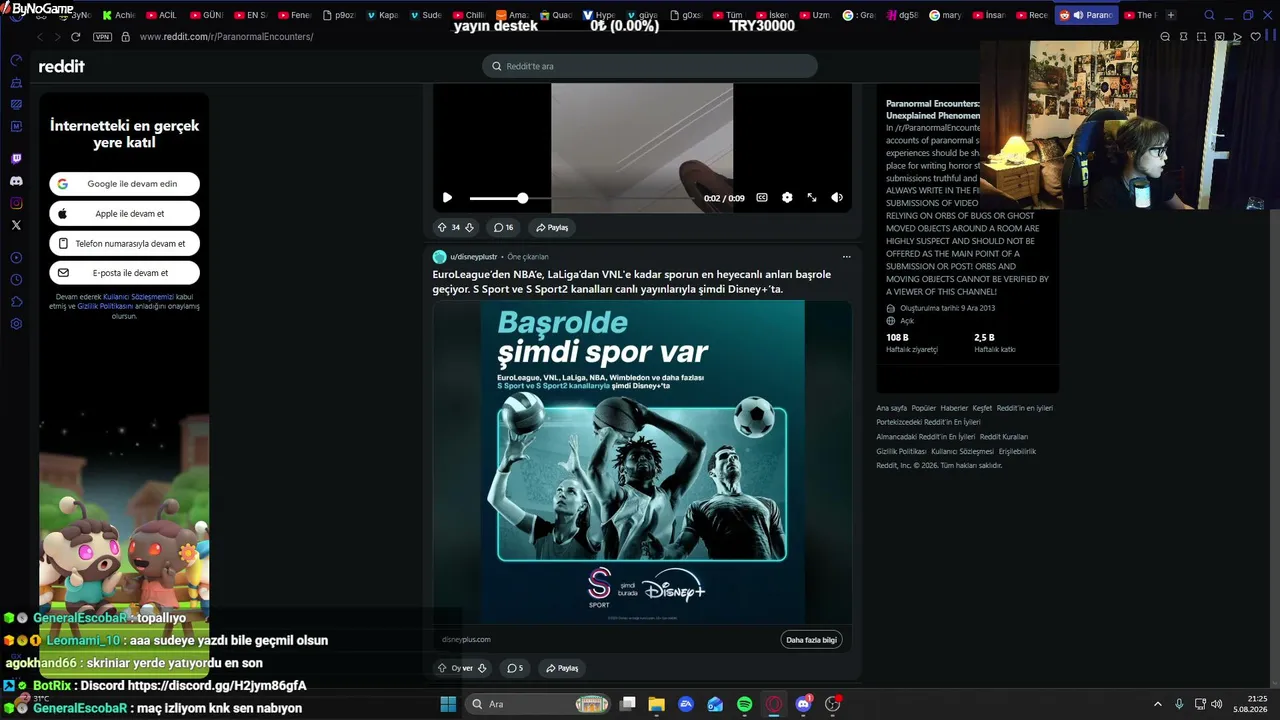Screen dimensions: 1280x720
Task: Open a new browser tab
Action: [1171, 15]
